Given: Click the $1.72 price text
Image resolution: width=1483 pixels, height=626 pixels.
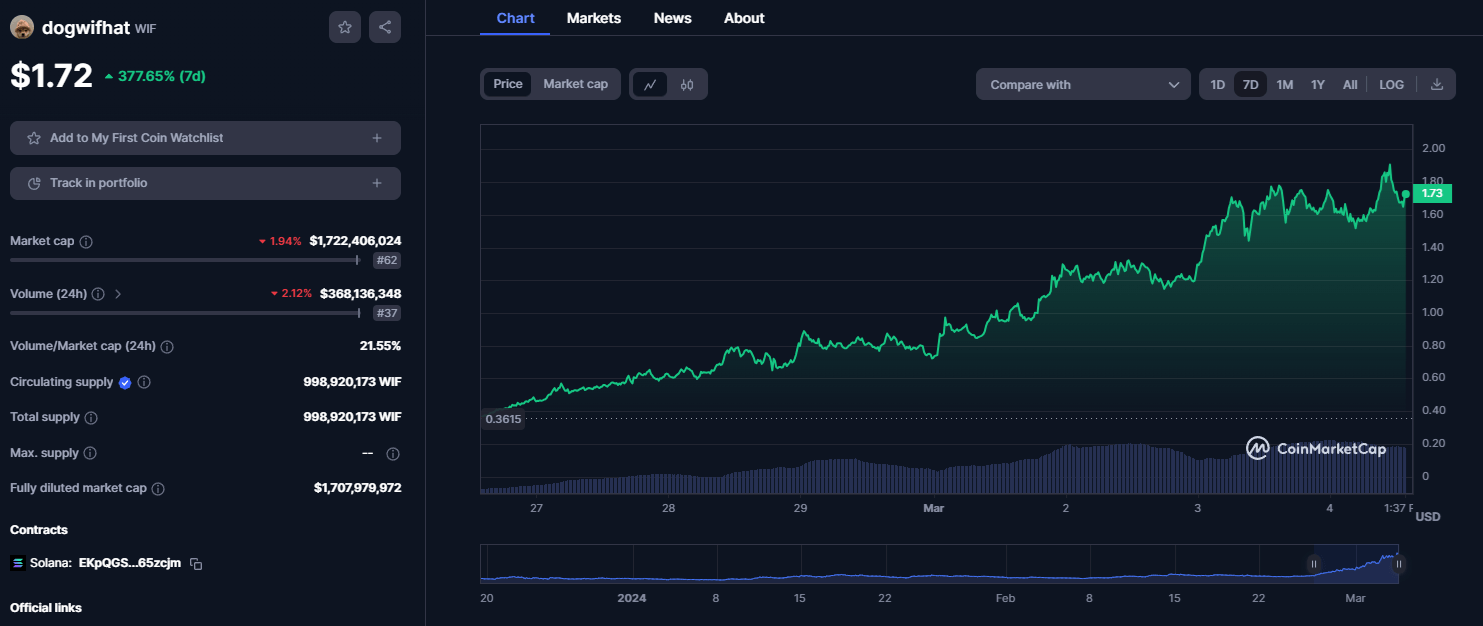Looking at the screenshot, I should (x=51, y=76).
